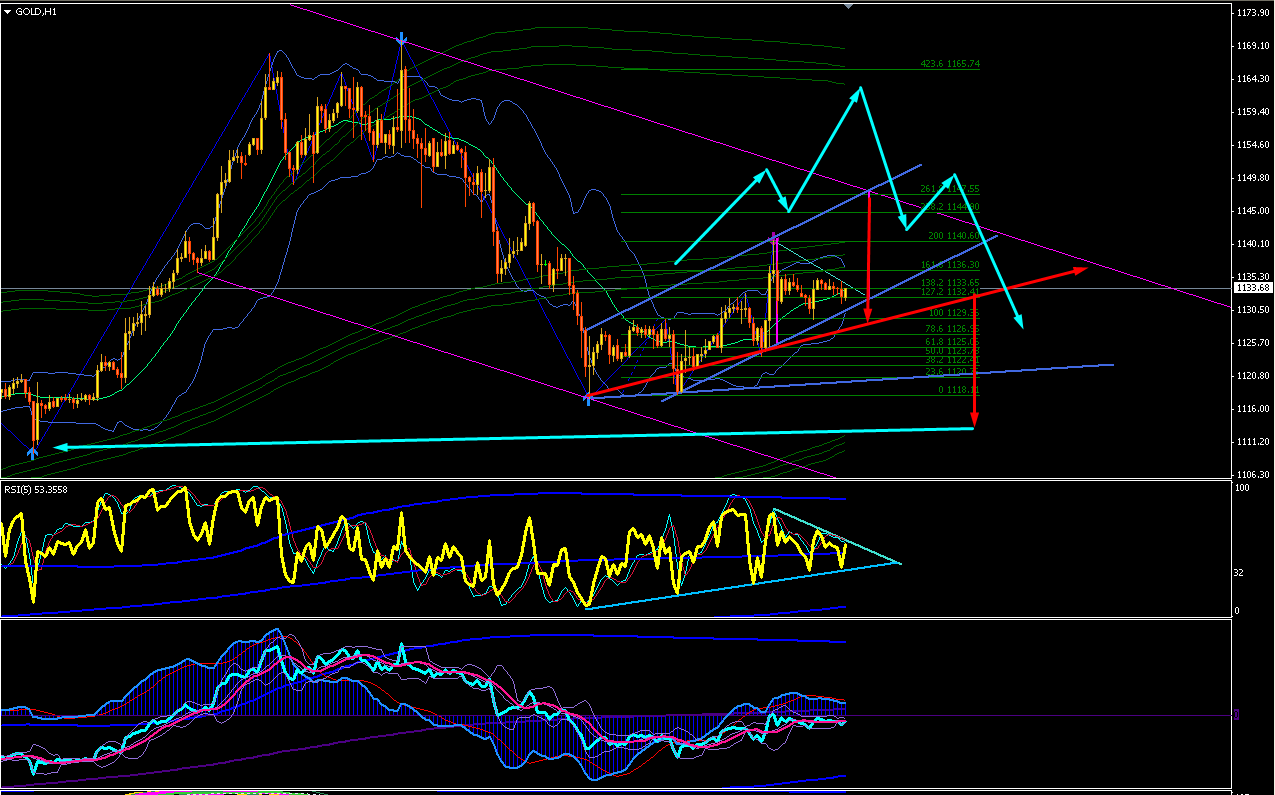Click price scale value 1106.30

[x=1252, y=475]
